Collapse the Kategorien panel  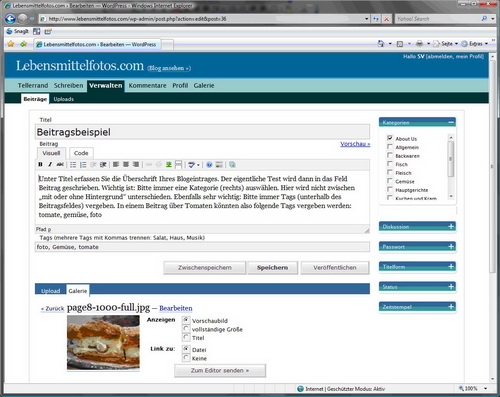[451, 122]
